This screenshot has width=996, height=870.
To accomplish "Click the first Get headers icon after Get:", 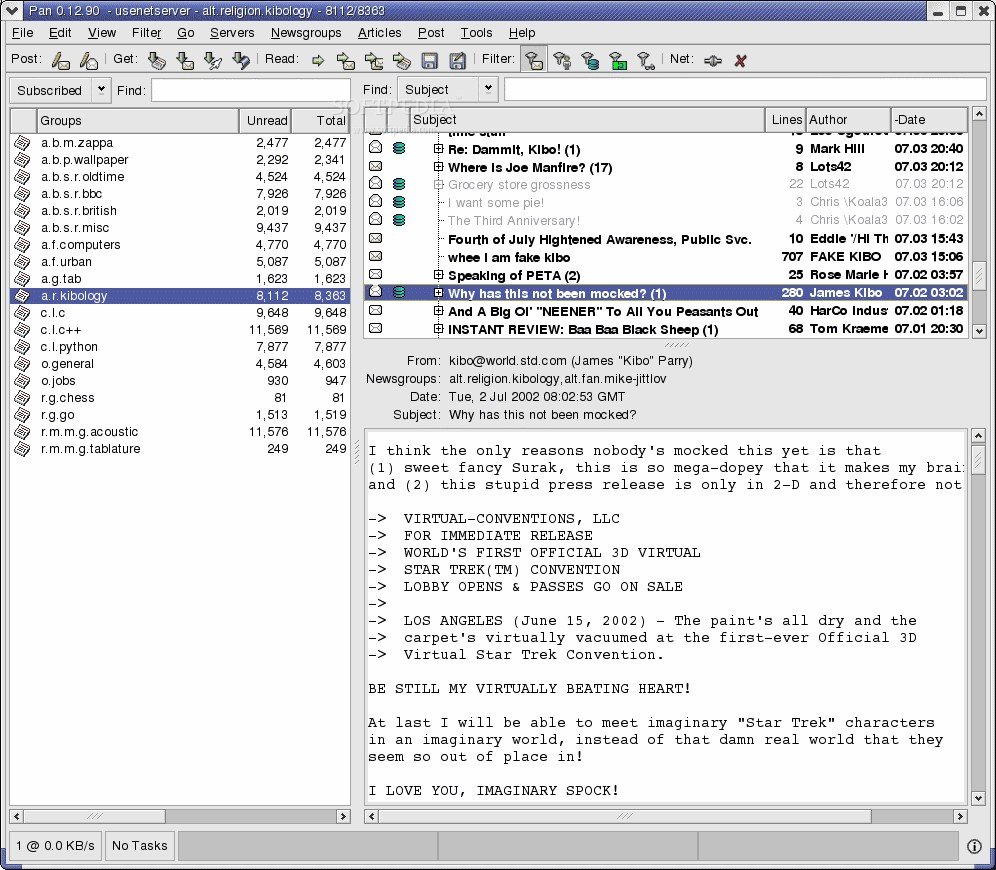I will [x=157, y=60].
